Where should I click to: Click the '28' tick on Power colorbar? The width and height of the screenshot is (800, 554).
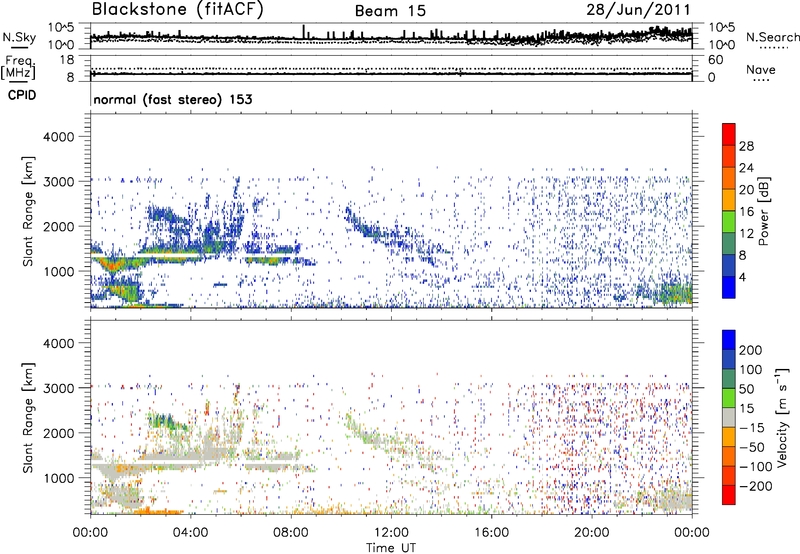[x=746, y=146]
